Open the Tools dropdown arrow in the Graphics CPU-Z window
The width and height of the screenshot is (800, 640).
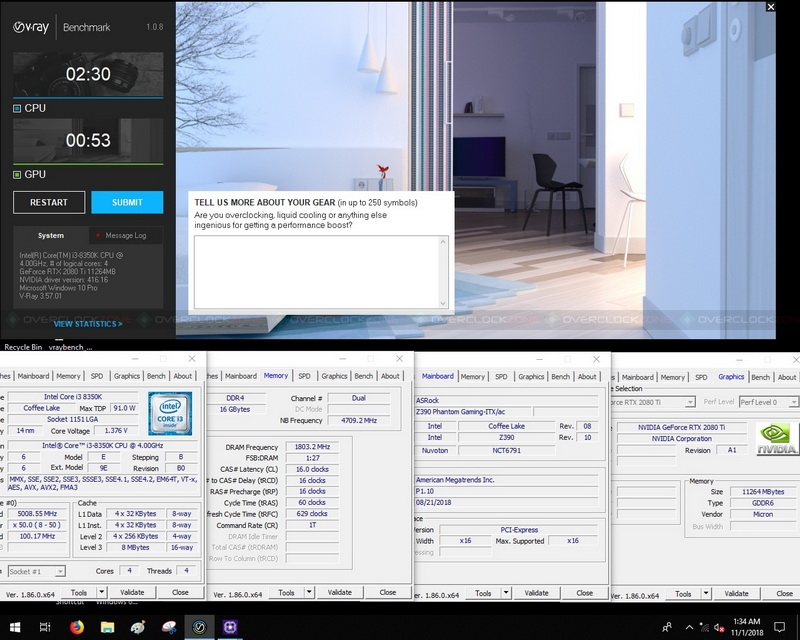(706, 593)
